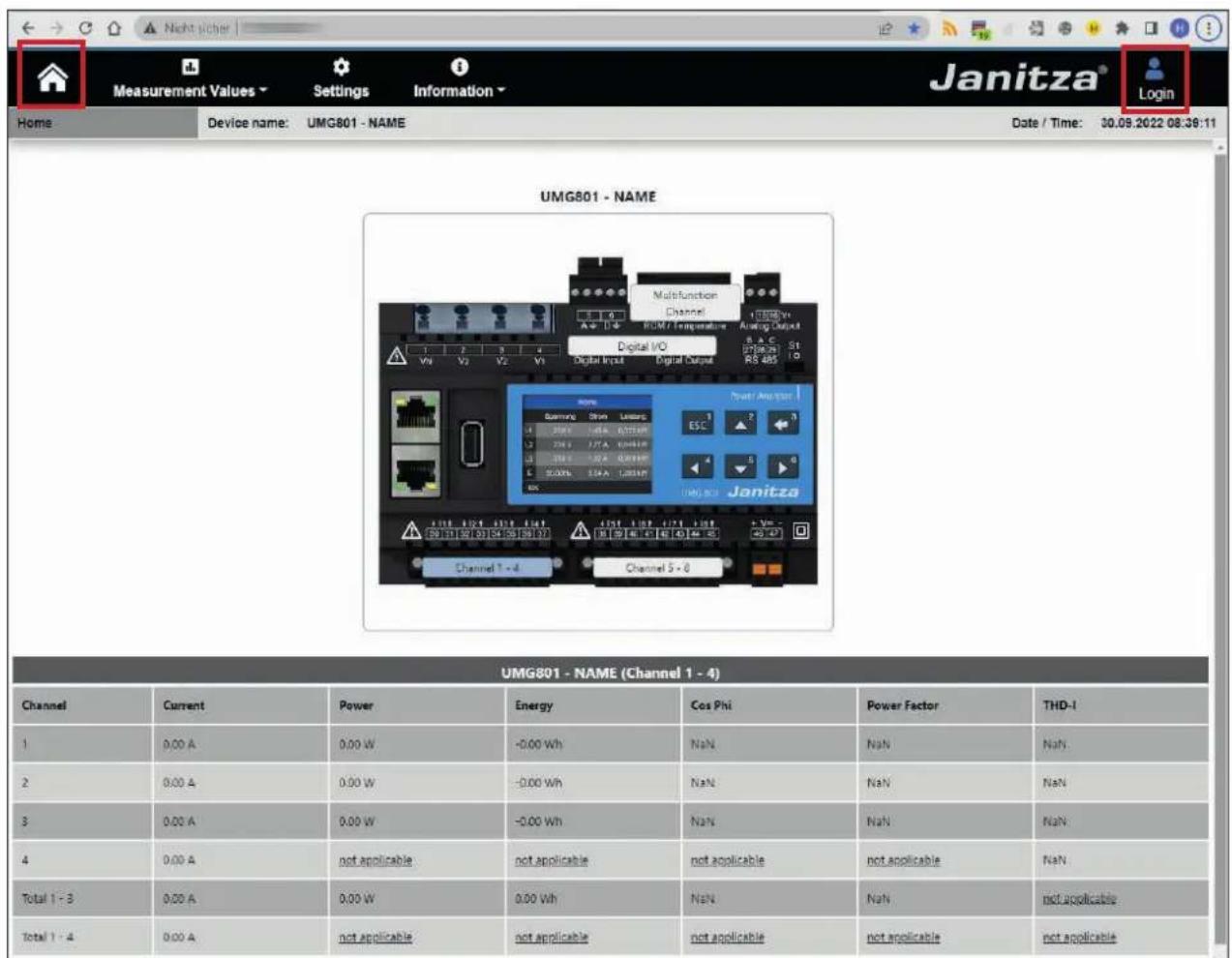
Task: Open the RSS feed extension icon
Action: coord(949,29)
